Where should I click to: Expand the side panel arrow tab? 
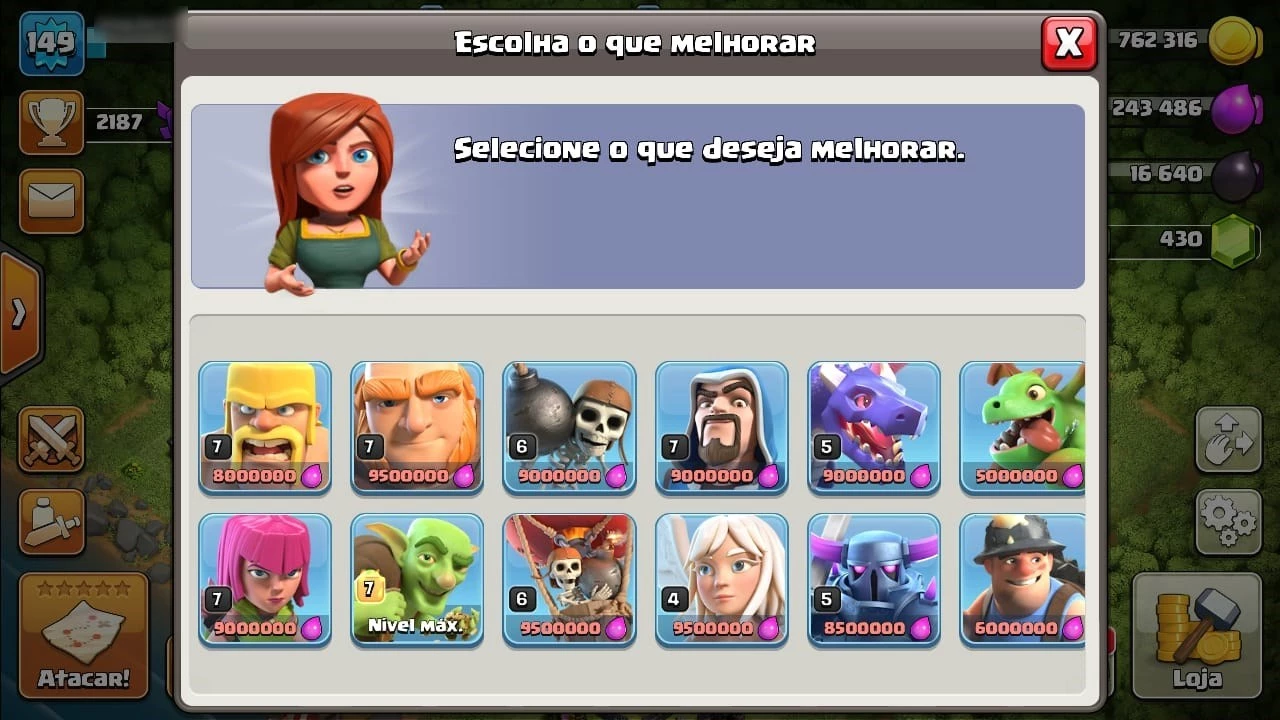coord(19,313)
